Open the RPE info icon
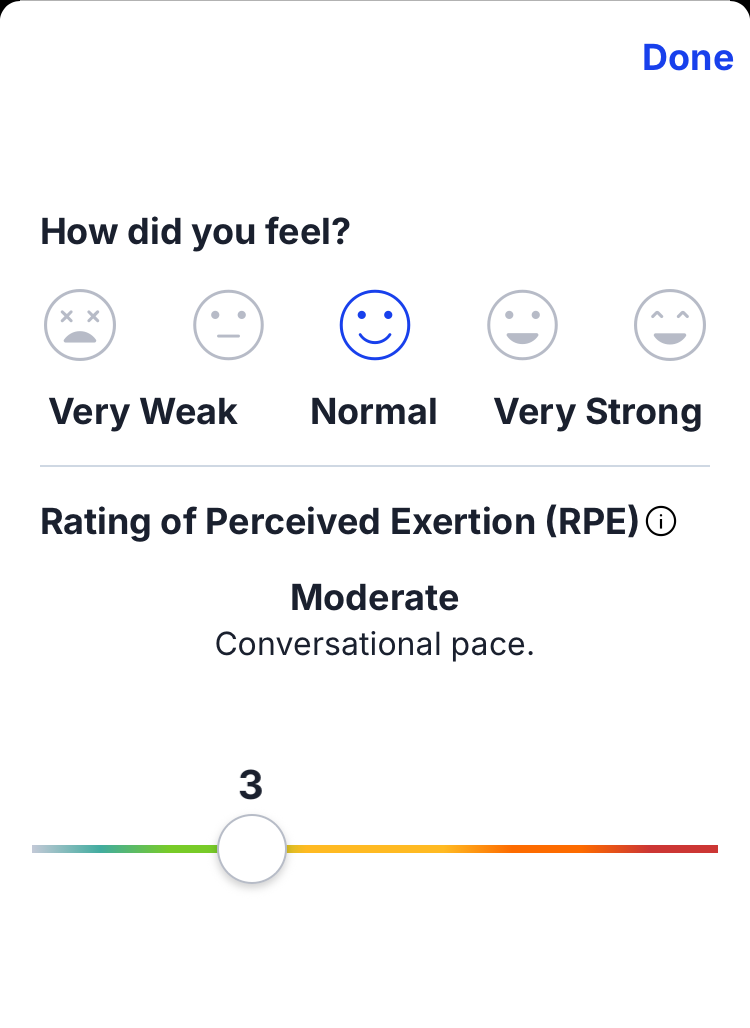The height and width of the screenshot is (1028, 750). 661,522
